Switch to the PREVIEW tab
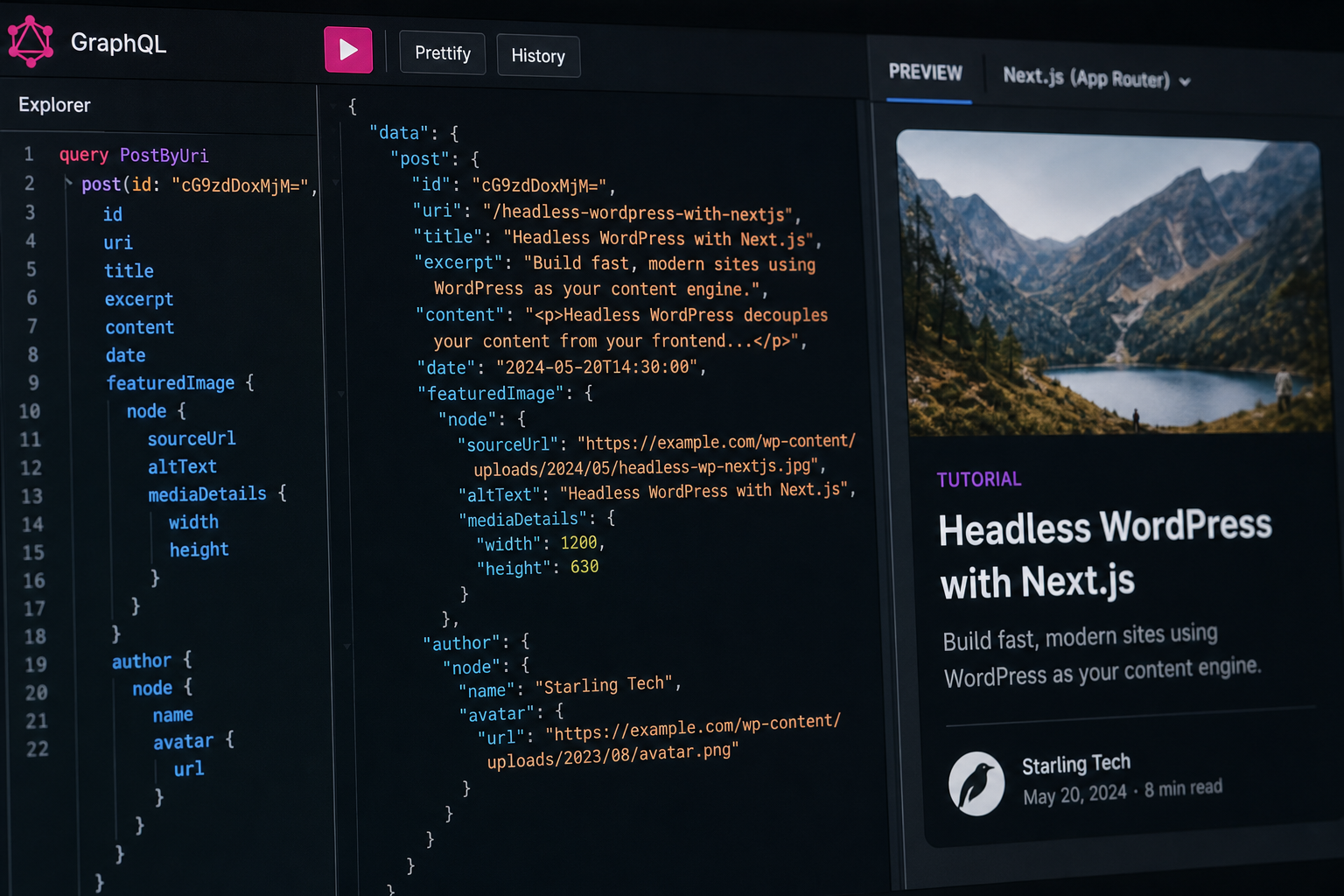This screenshot has width=1344, height=896. click(925, 73)
